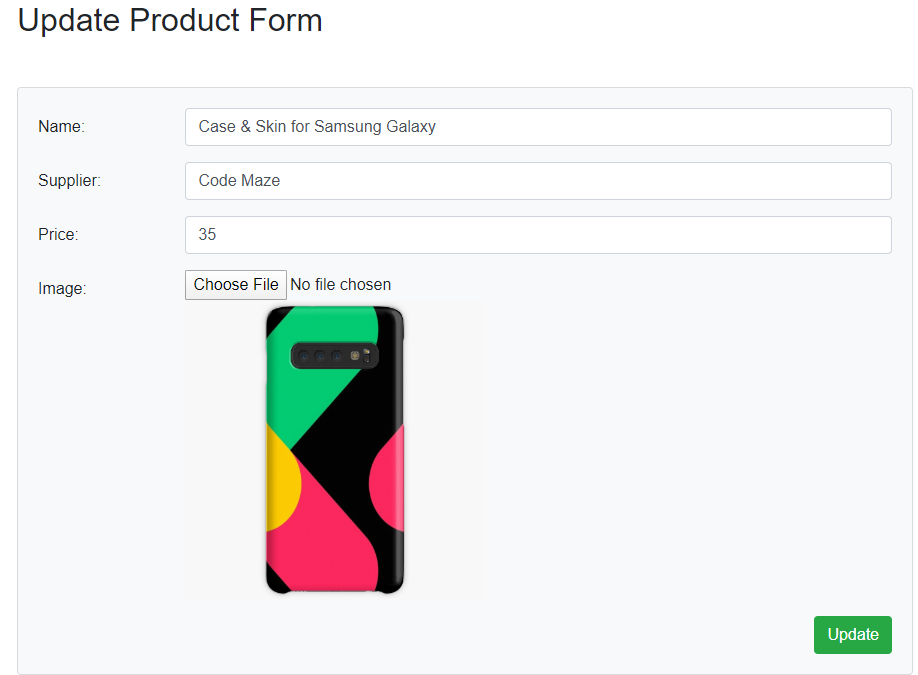Click the yellow circle on the phone case
The height and width of the screenshot is (675, 918).
click(x=280, y=485)
